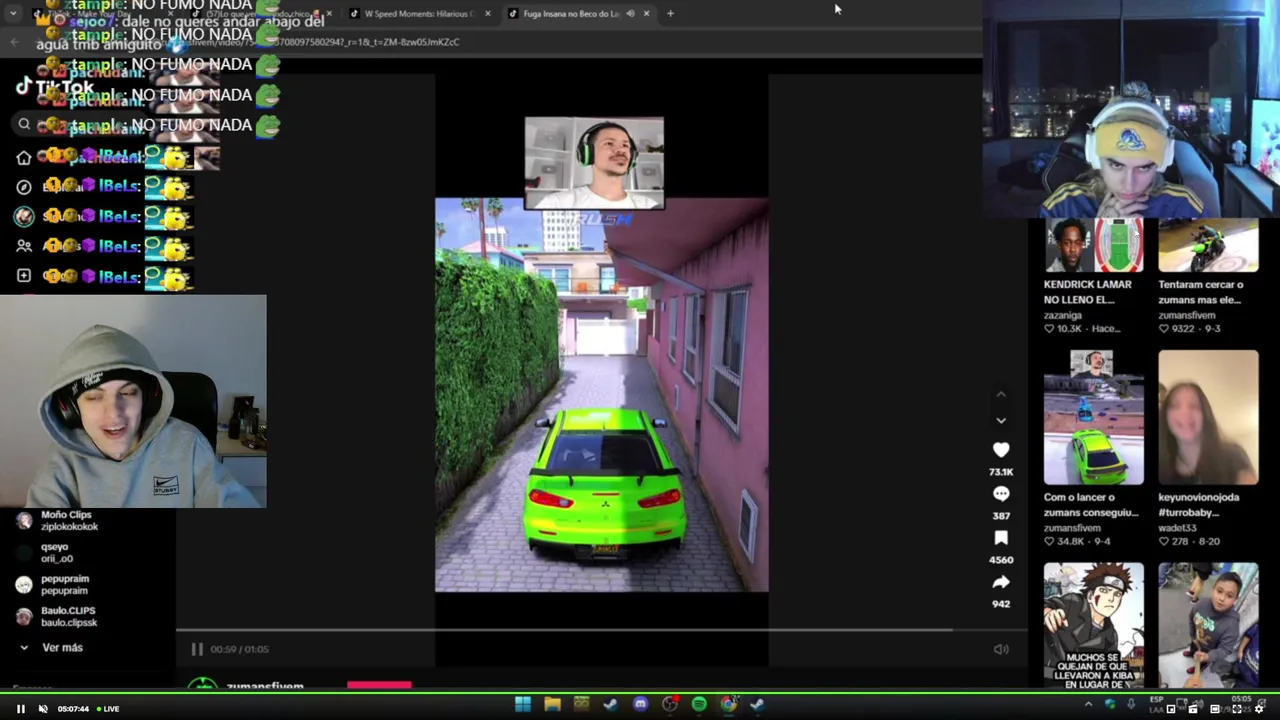Image resolution: width=1280 pixels, height=720 pixels.
Task: Like the TikTok video with the heart icon
Action: point(1001,450)
